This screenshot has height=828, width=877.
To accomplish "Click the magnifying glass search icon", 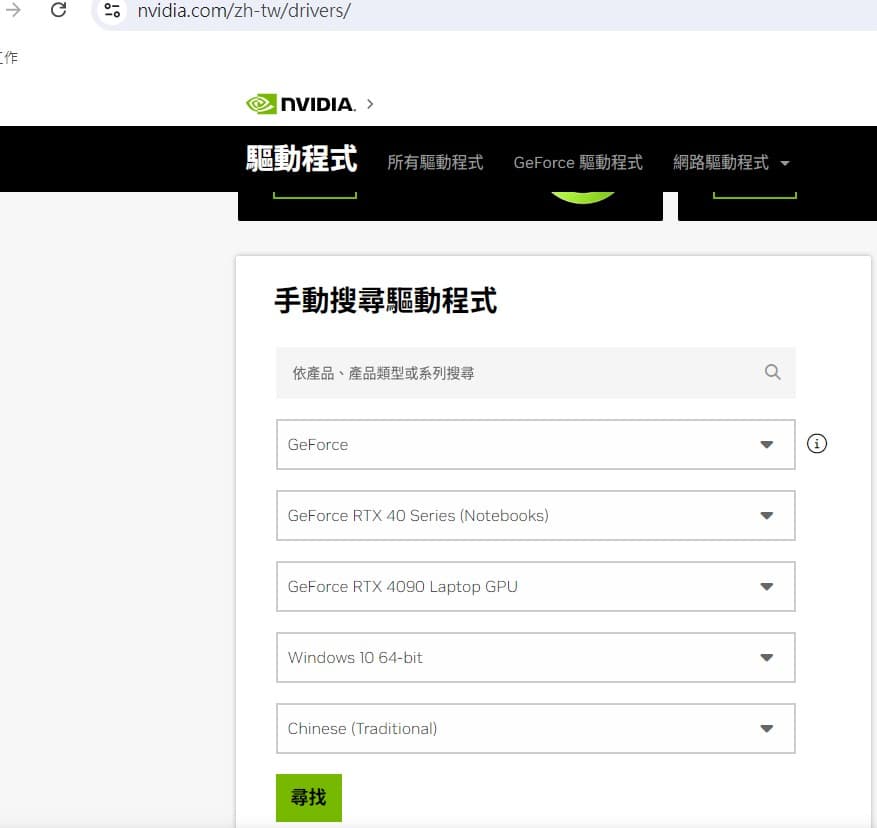I will [x=772, y=372].
